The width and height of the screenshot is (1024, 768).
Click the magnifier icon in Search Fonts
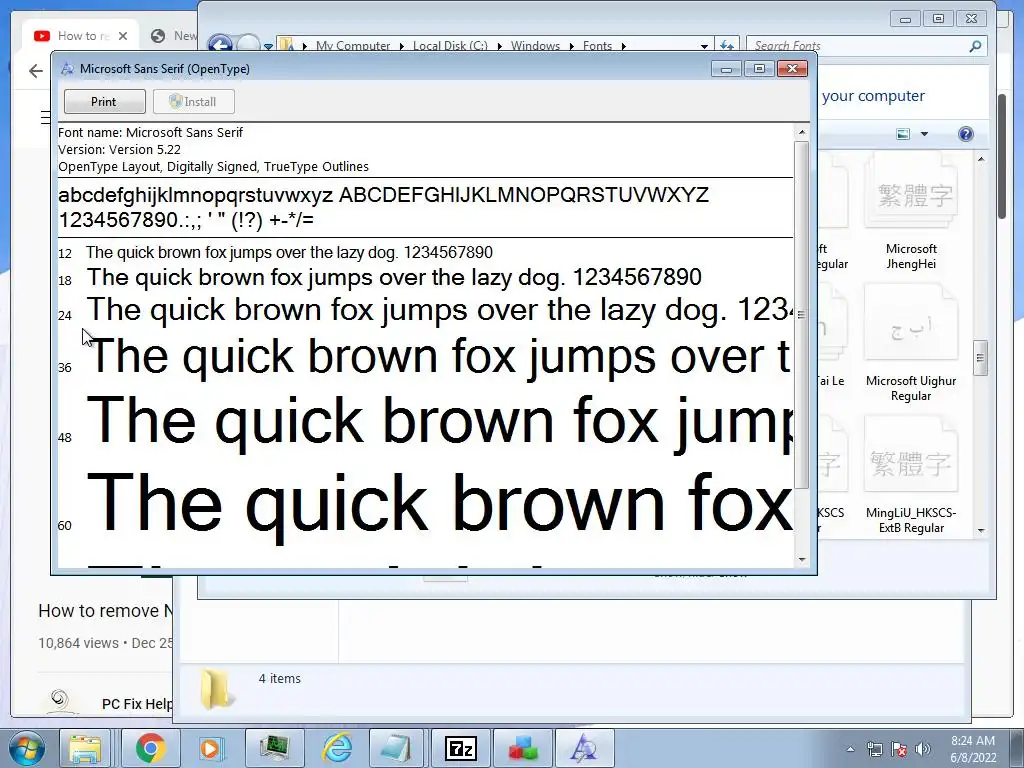tap(975, 46)
